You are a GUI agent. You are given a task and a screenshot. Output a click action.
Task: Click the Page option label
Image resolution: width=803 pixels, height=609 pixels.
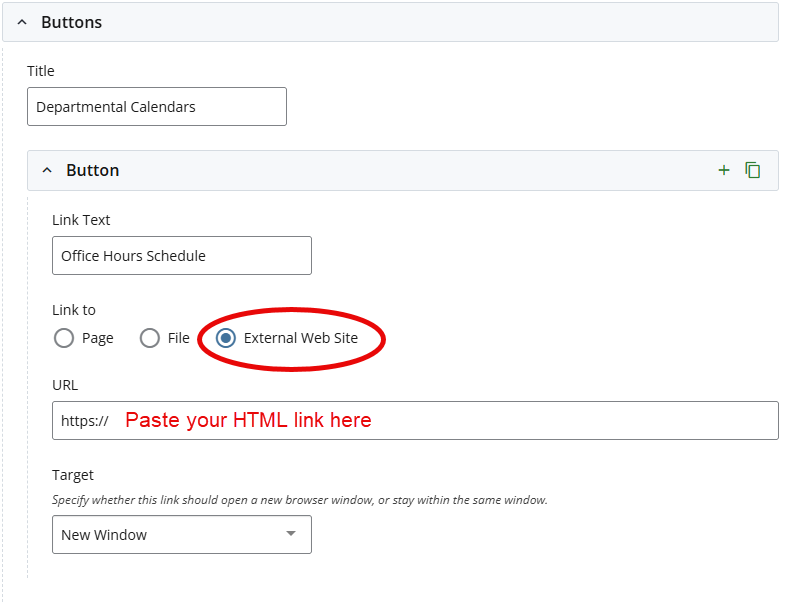98,339
